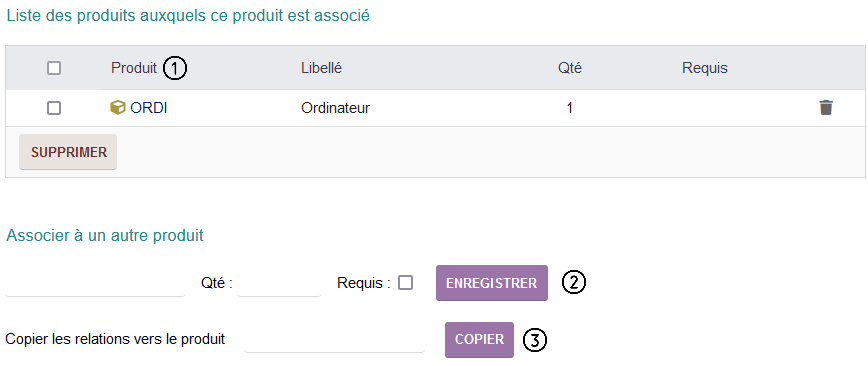868x366 pixels.
Task: Click the circled number 2 marker
Action: (x=574, y=282)
